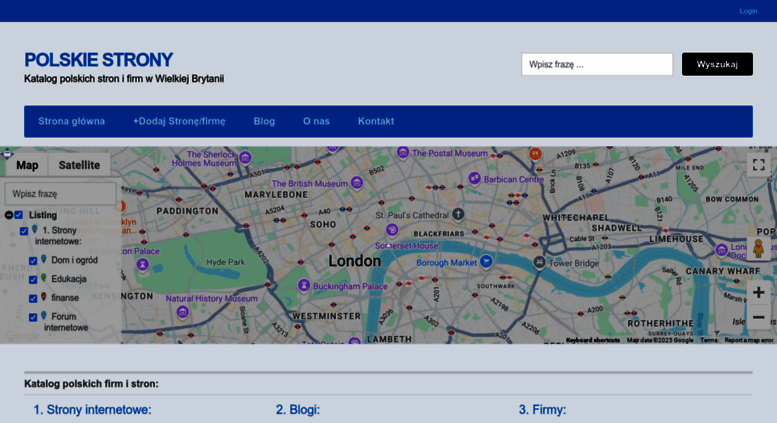This screenshot has width=777, height=423.
Task: Click the Forum internetowe pin icon
Action: (x=44, y=316)
